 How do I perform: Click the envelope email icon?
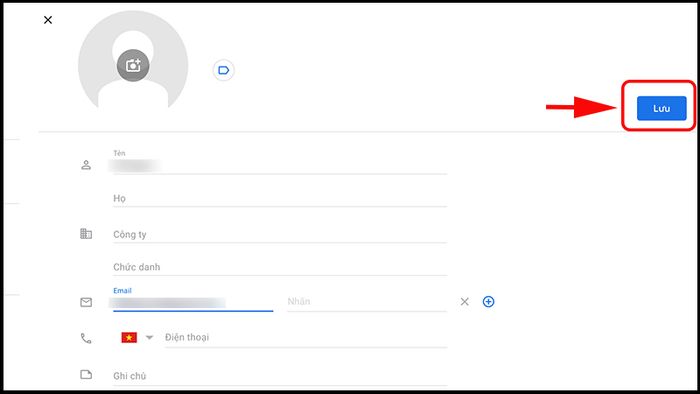pyautogui.click(x=86, y=302)
